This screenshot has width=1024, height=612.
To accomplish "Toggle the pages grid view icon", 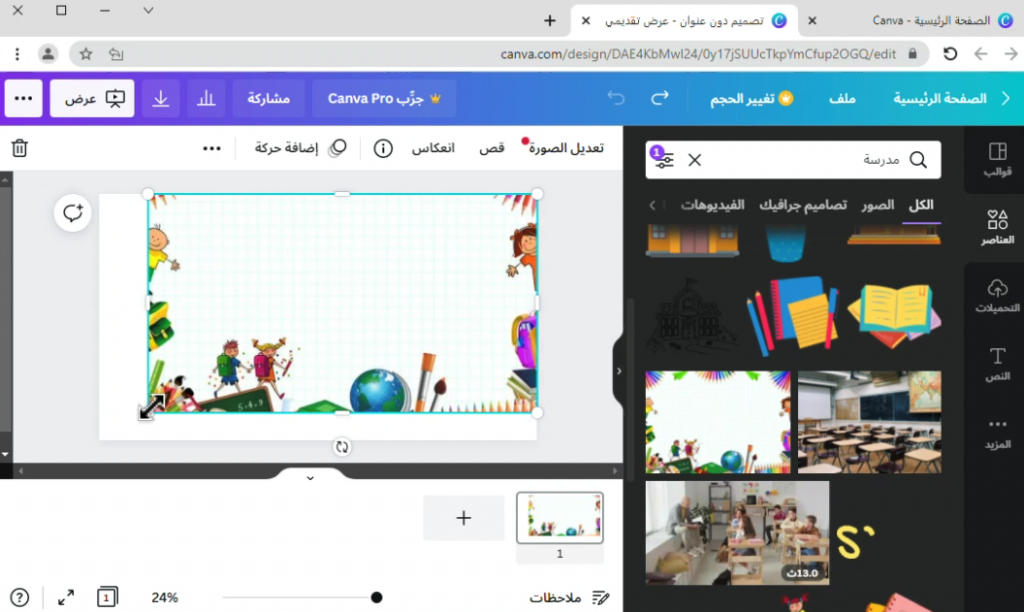I will (106, 596).
